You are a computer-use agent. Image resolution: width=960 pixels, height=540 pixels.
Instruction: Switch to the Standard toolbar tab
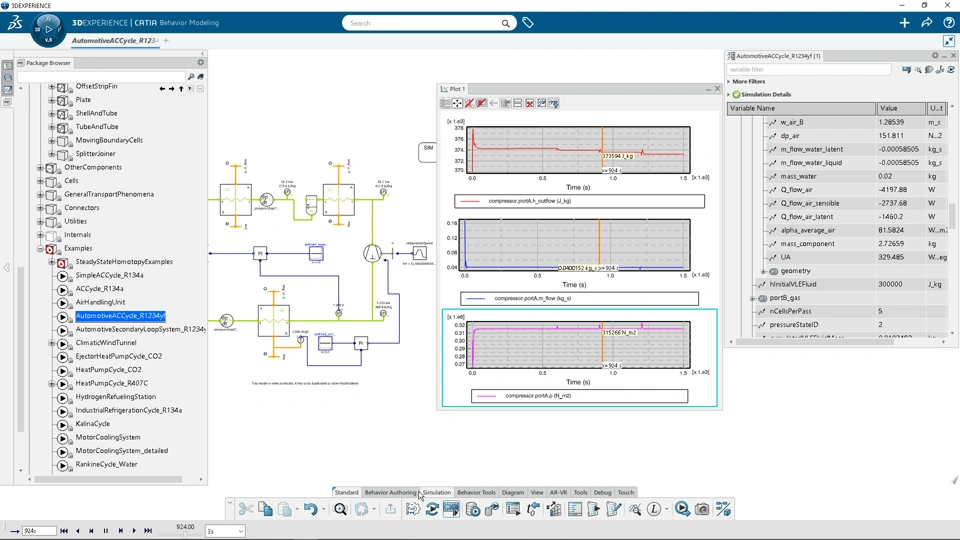346,492
